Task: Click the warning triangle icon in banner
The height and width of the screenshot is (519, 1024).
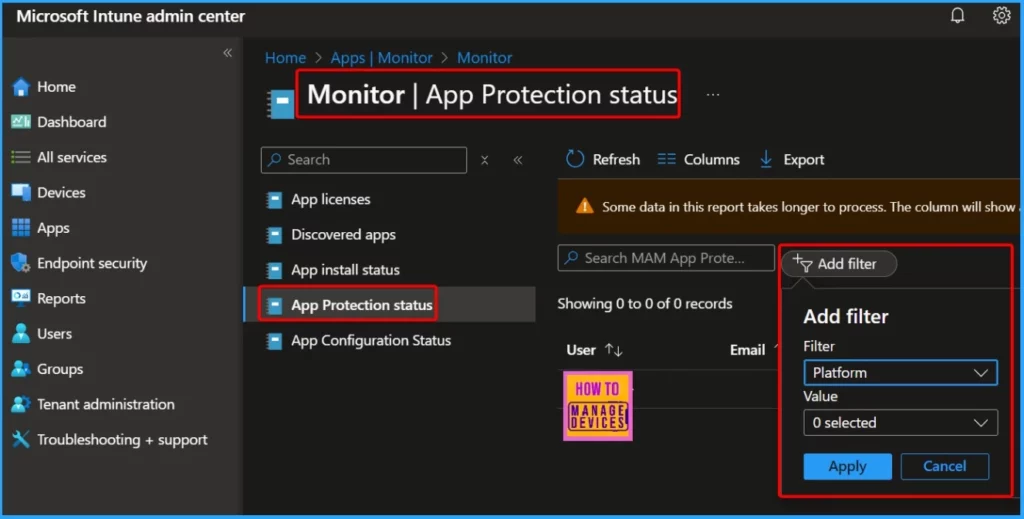Action: (584, 206)
